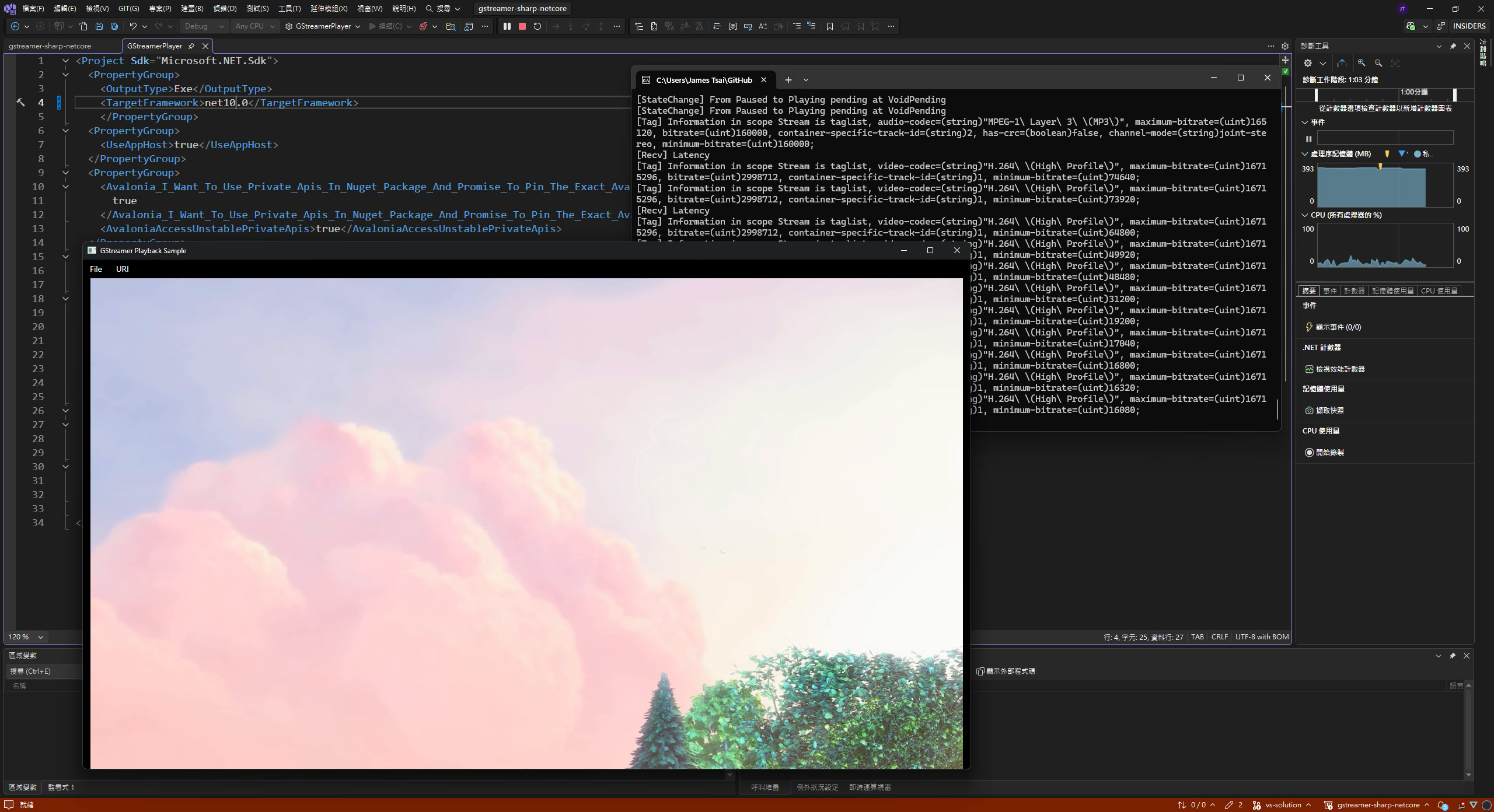The height and width of the screenshot is (812, 1494).
Task: Stop debugging with the red square
Action: 522,26
